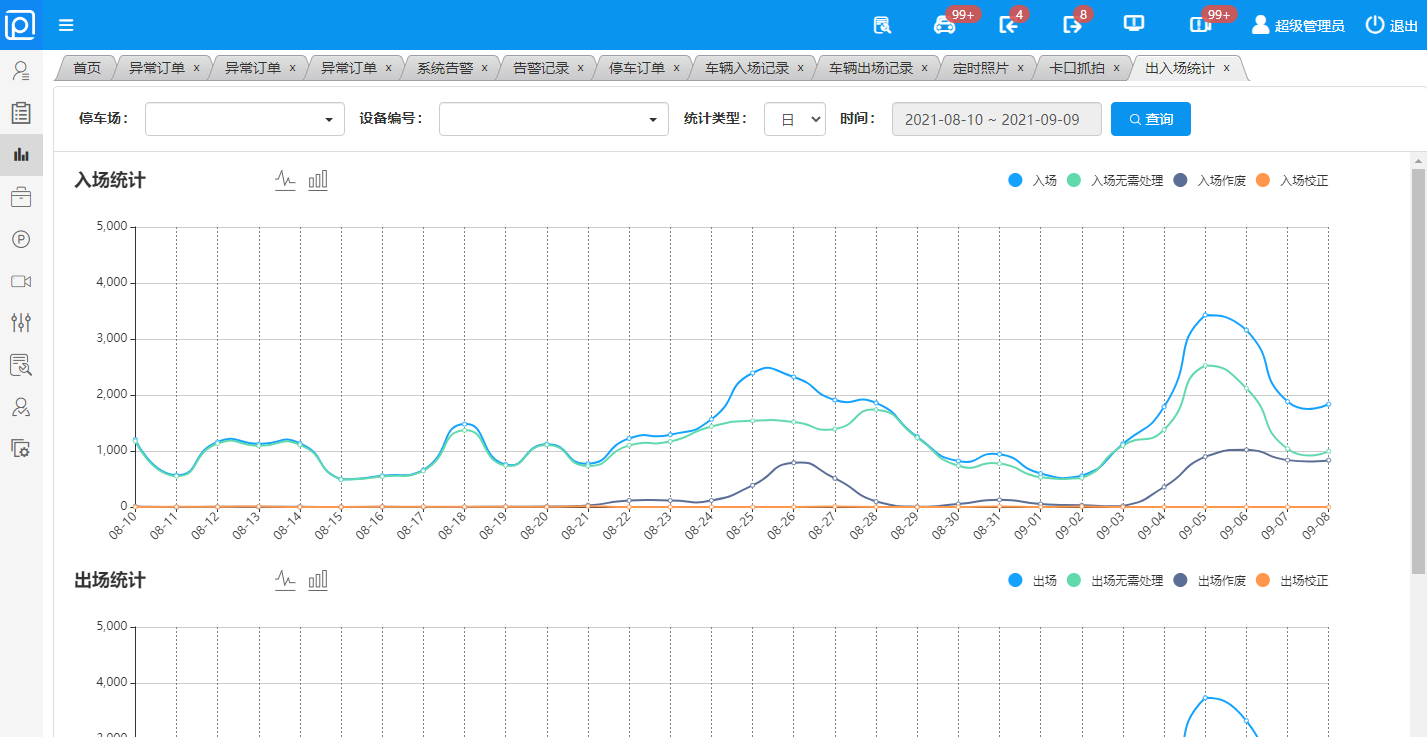This screenshot has width=1427, height=737.
Task: Toggle 出场 legend series
Action: (1032, 581)
